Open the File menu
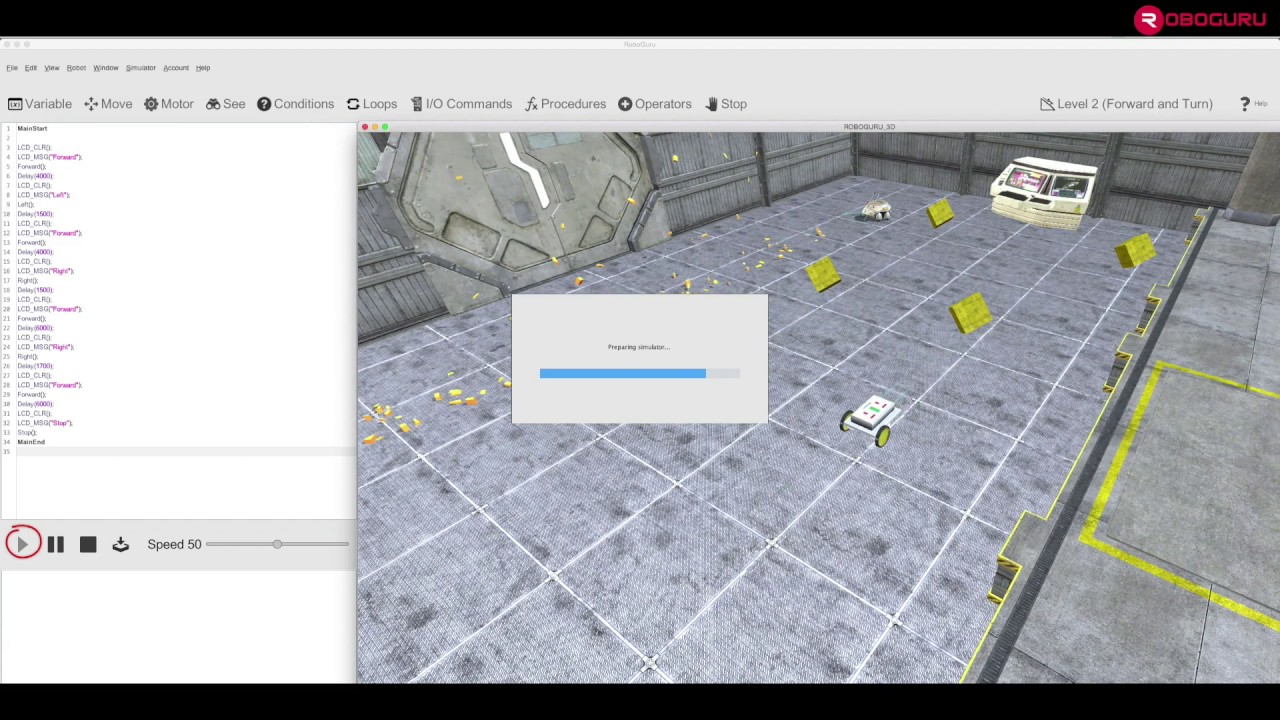This screenshot has width=1280, height=720. [12, 68]
